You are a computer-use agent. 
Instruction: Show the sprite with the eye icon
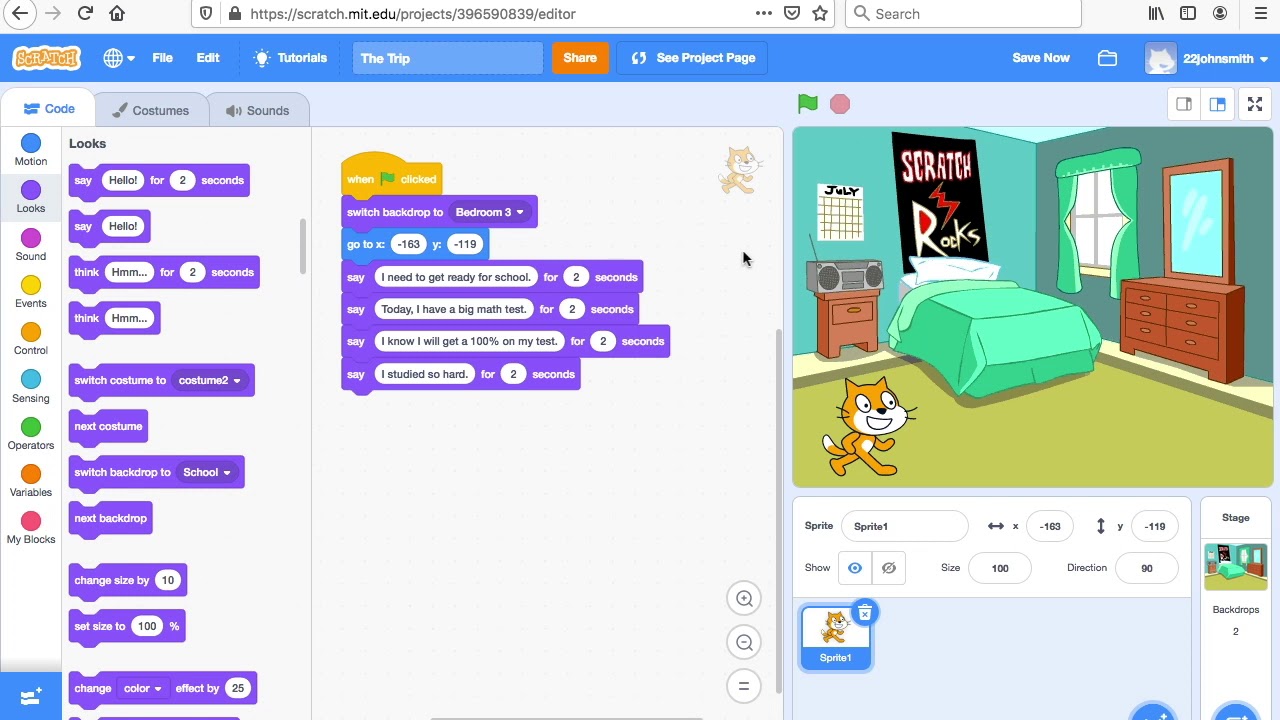(x=855, y=568)
